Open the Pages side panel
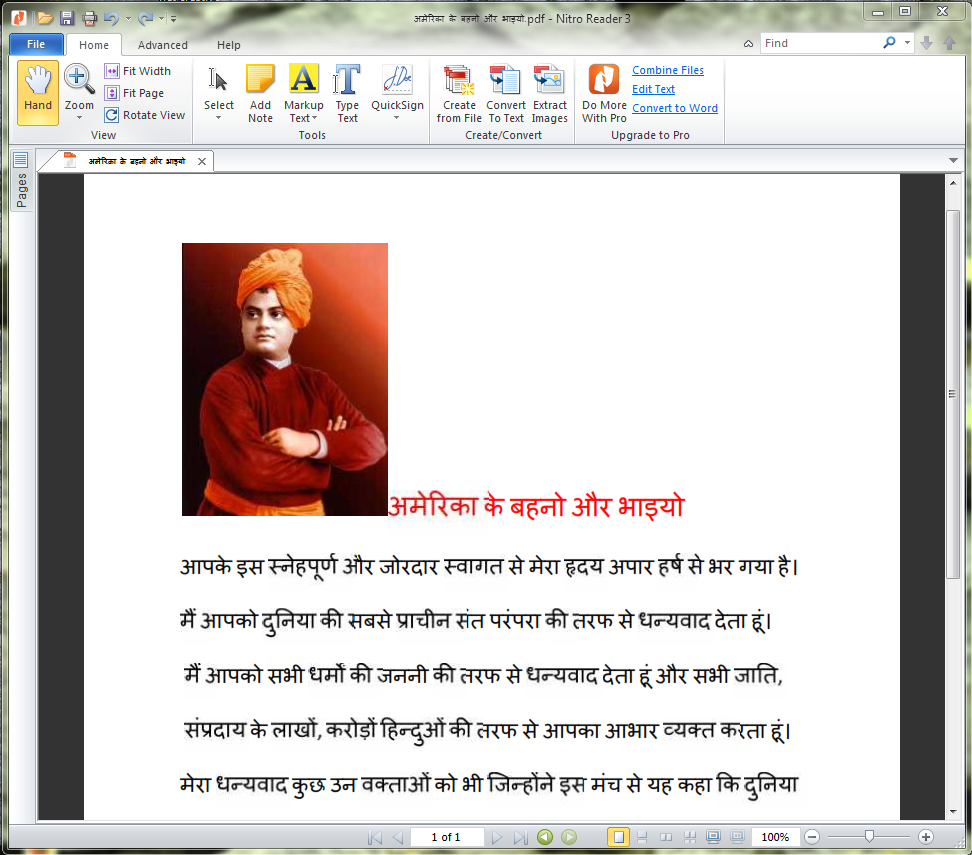The height and width of the screenshot is (855, 972). click(x=21, y=181)
